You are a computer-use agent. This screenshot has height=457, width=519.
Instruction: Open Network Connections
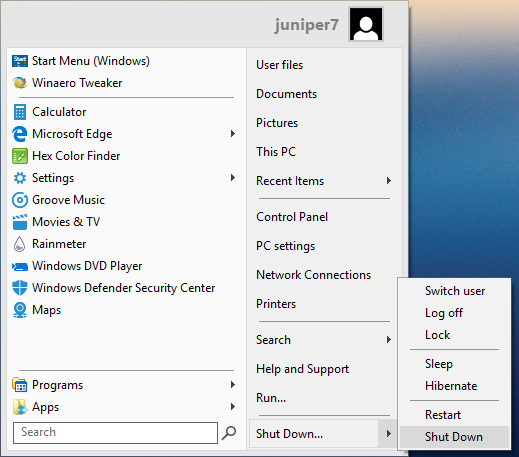pyautogui.click(x=313, y=275)
